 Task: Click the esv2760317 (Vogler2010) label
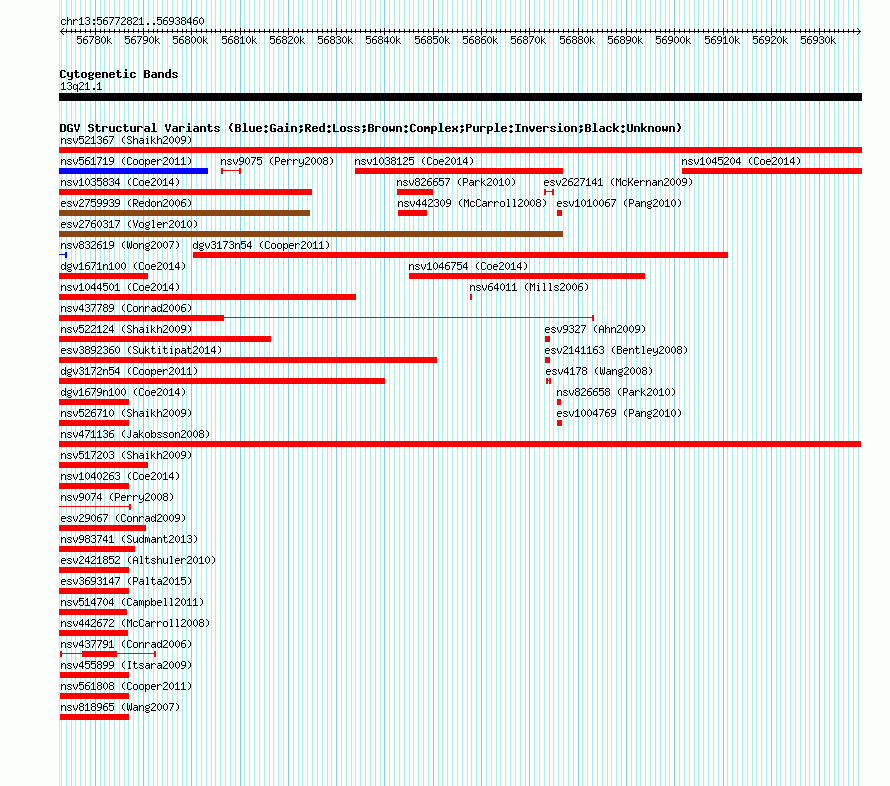click(129, 224)
